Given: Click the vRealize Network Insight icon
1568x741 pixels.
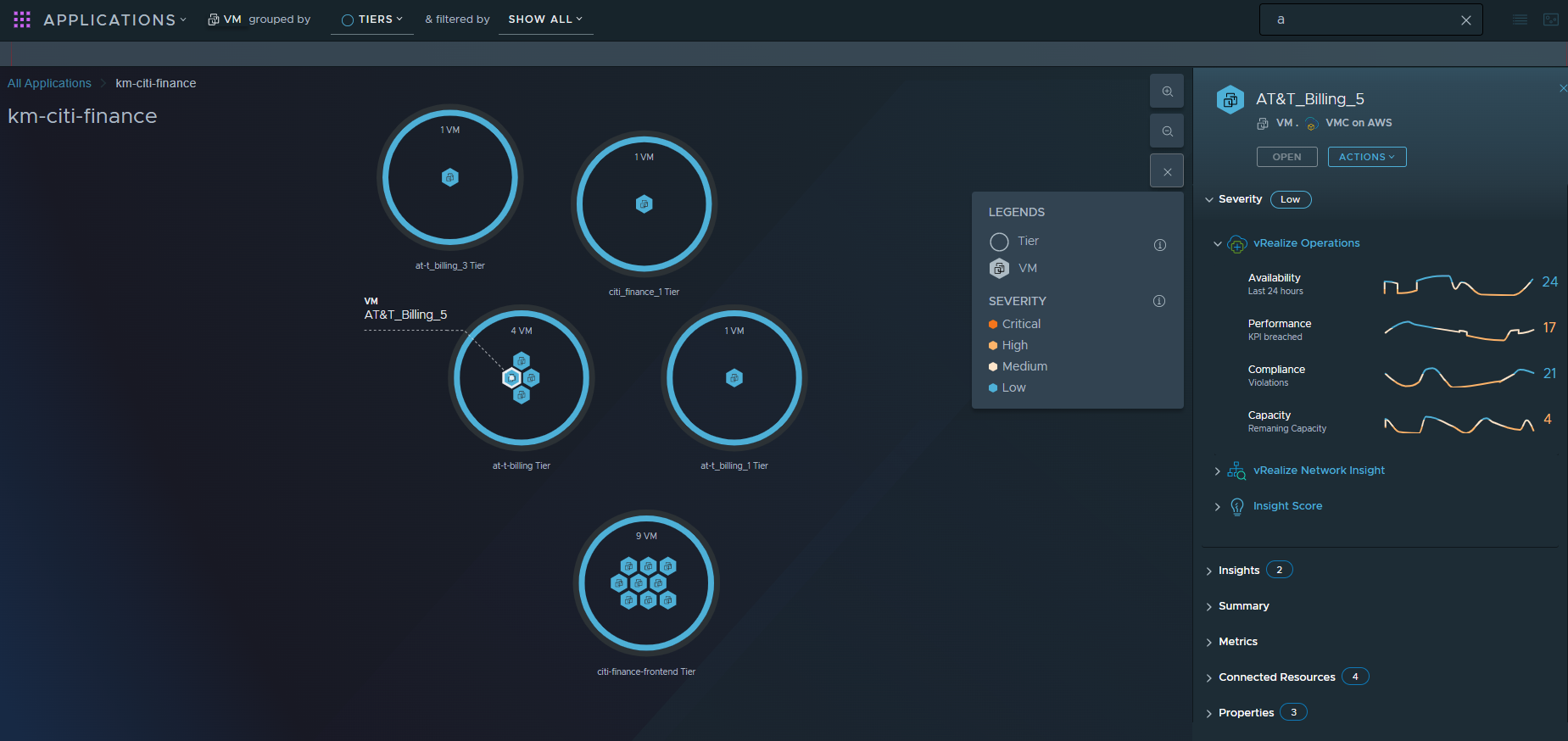Looking at the screenshot, I should (x=1237, y=471).
